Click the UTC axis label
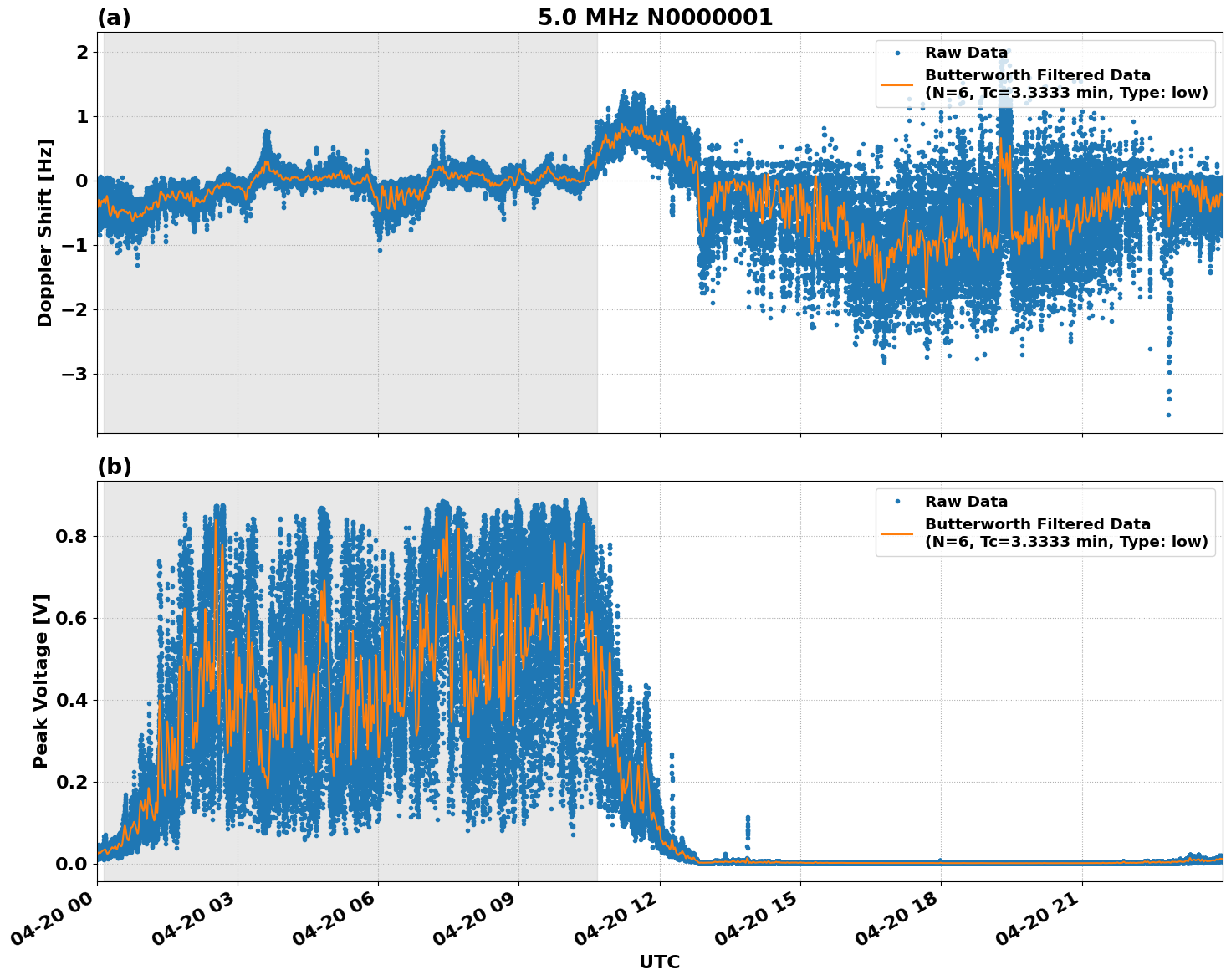Image resolution: width=1231 pixels, height=980 pixels. [657, 962]
